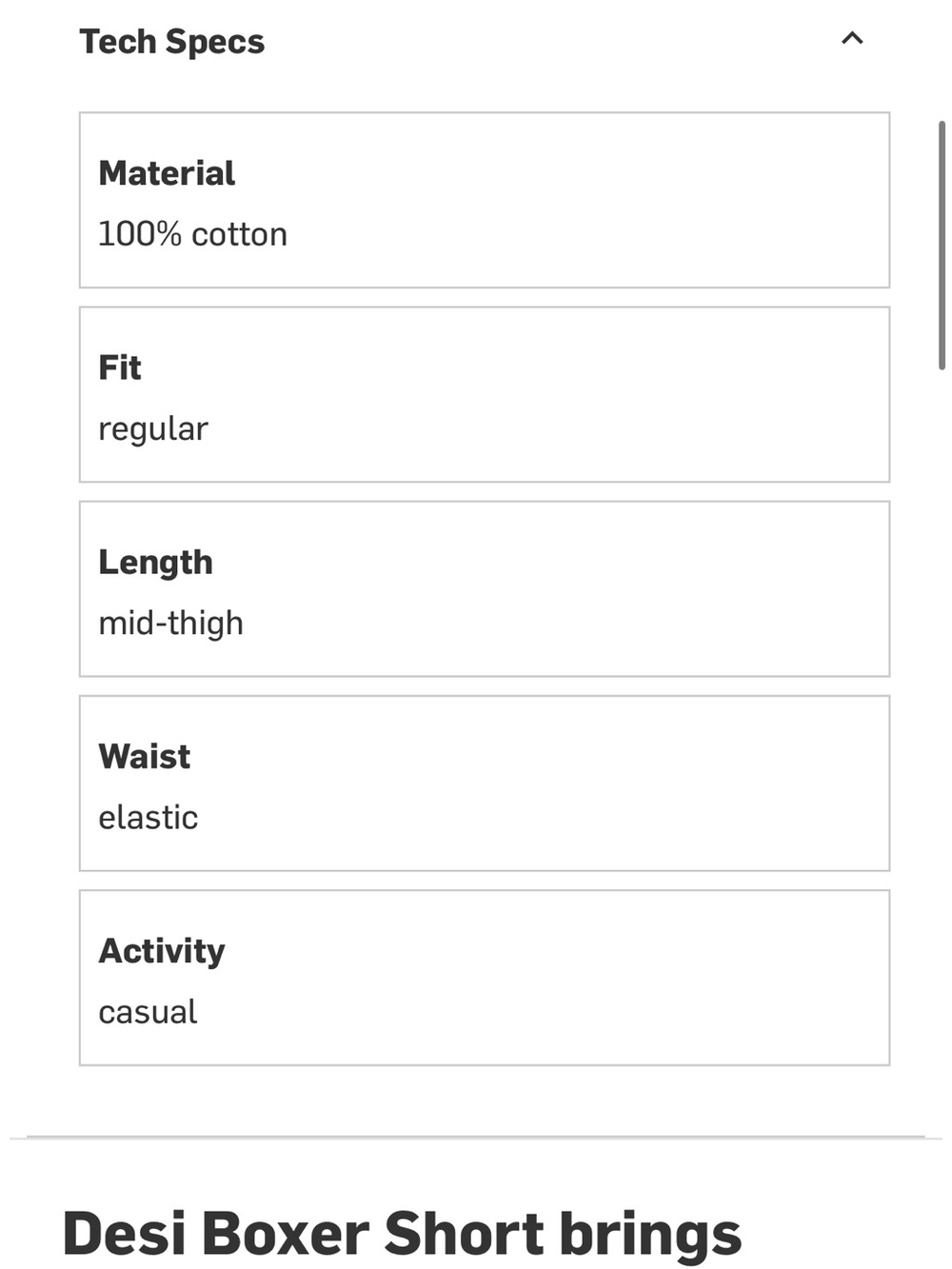Click the Fit label text
Viewport: 952px width, 1269px height.
click(120, 367)
